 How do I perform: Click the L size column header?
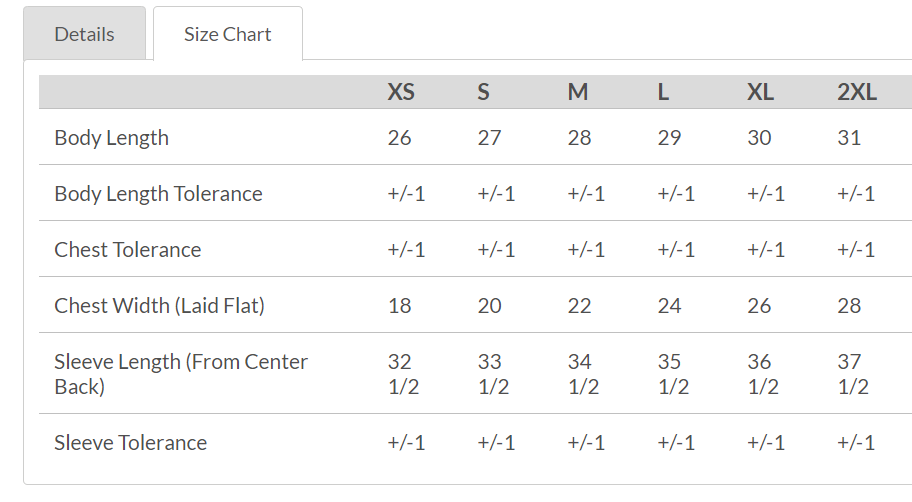(x=663, y=92)
